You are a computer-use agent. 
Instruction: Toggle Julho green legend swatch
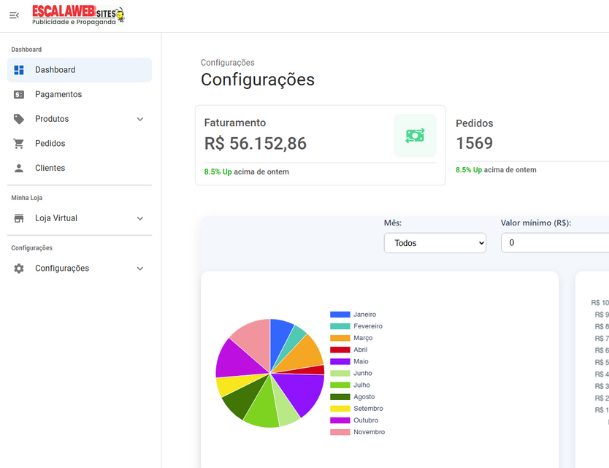tap(340, 385)
